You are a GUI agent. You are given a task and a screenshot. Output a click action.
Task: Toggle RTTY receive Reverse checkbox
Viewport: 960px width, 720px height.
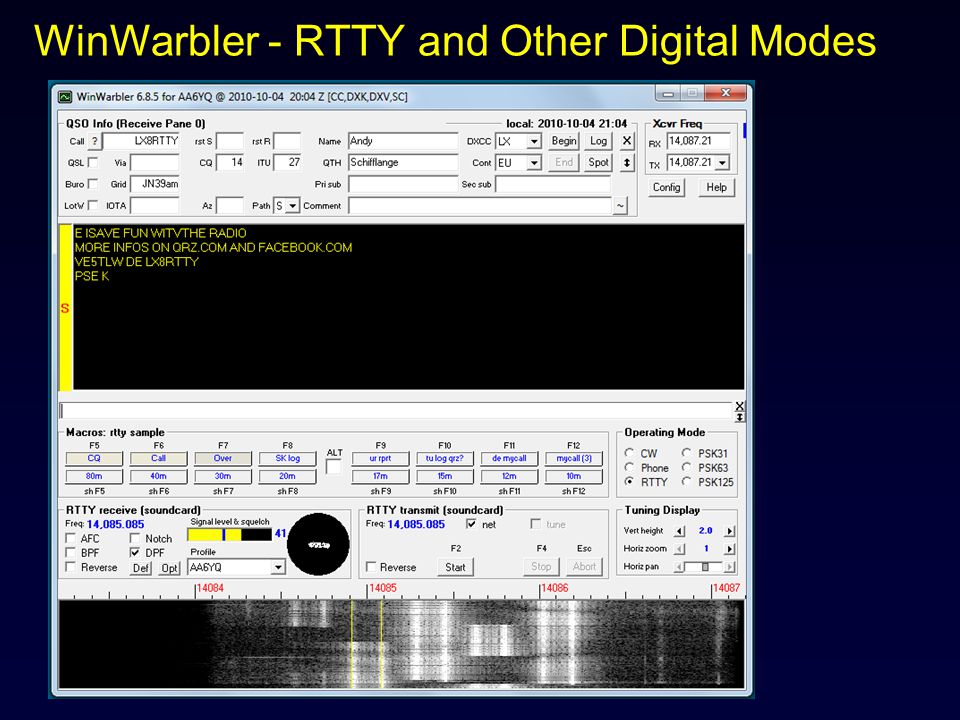70,567
